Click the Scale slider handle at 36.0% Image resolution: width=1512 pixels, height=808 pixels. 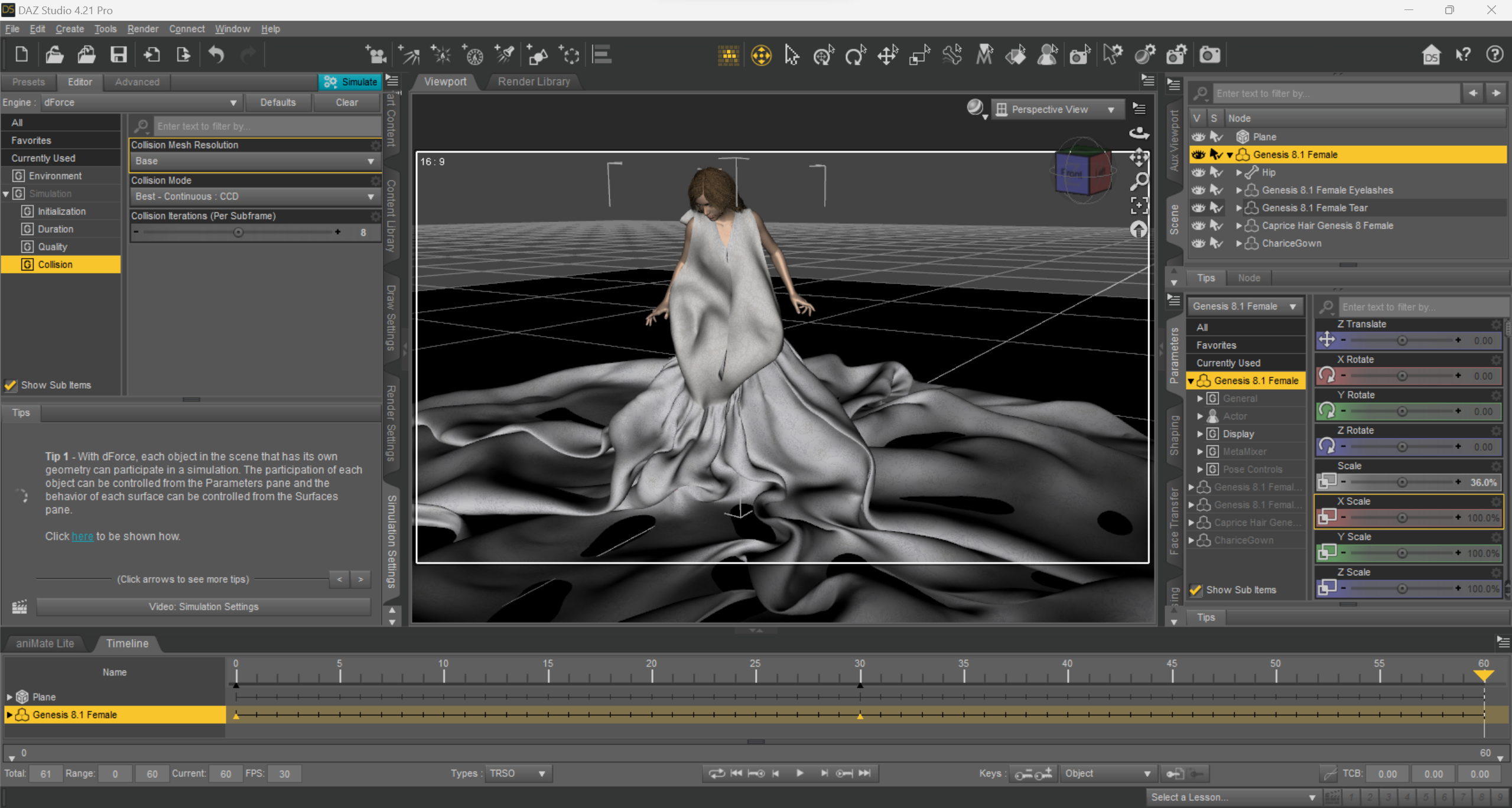tap(1402, 483)
